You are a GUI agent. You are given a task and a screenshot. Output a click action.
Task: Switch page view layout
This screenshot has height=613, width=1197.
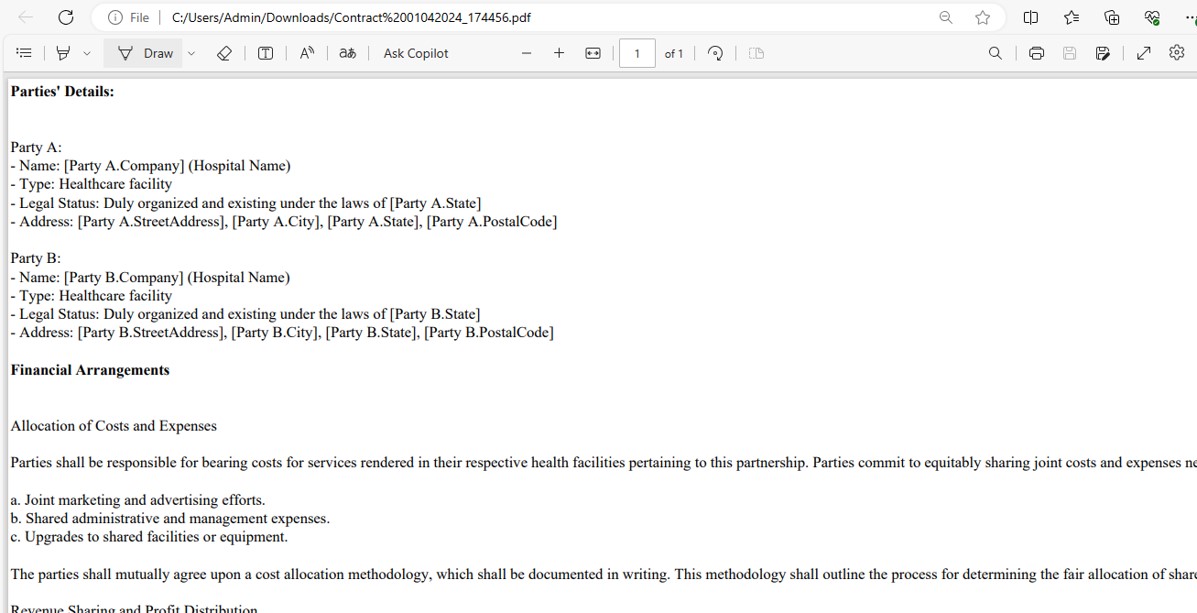tap(756, 53)
